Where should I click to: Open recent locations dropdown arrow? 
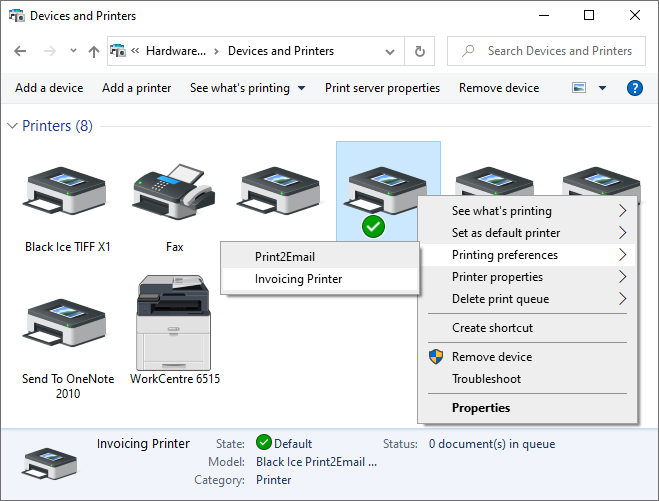coord(73,51)
